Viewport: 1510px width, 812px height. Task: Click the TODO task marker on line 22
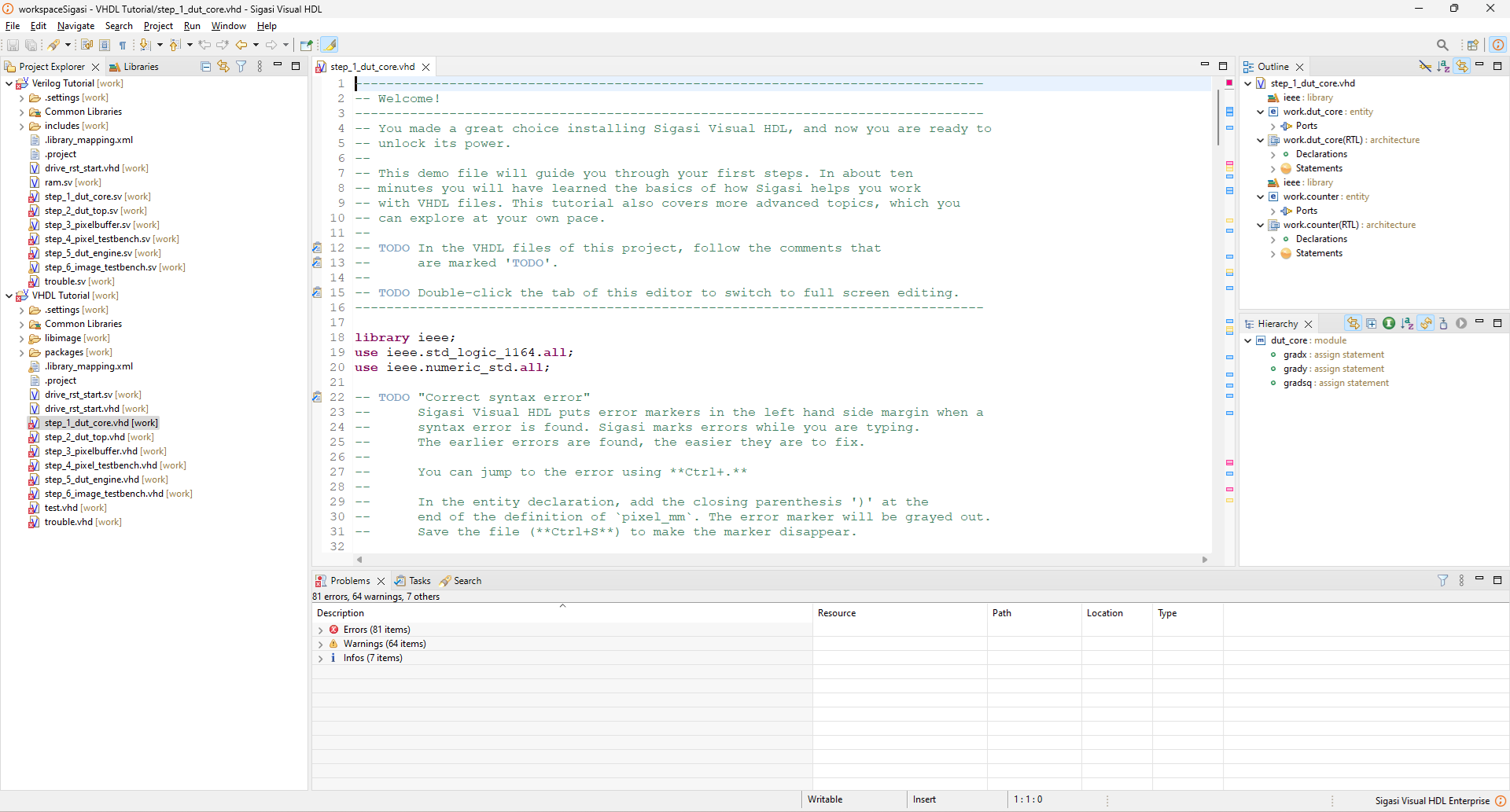point(317,398)
